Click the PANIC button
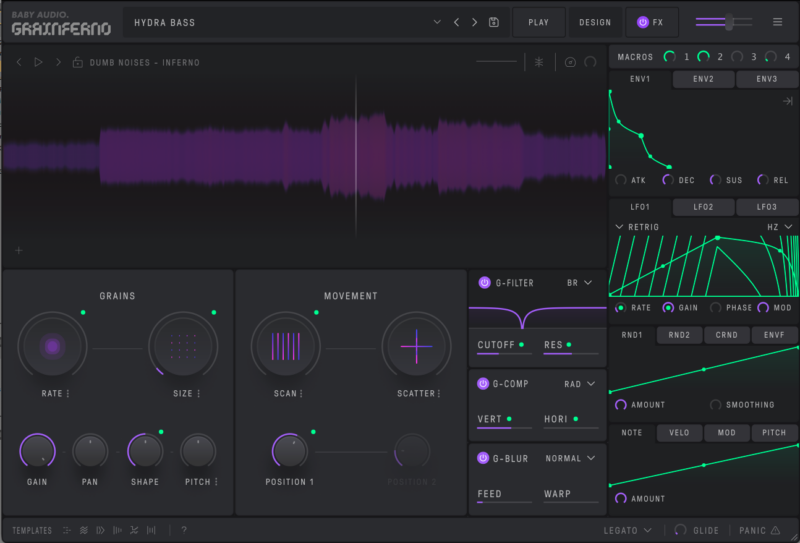The image size is (800, 543). tap(760, 530)
